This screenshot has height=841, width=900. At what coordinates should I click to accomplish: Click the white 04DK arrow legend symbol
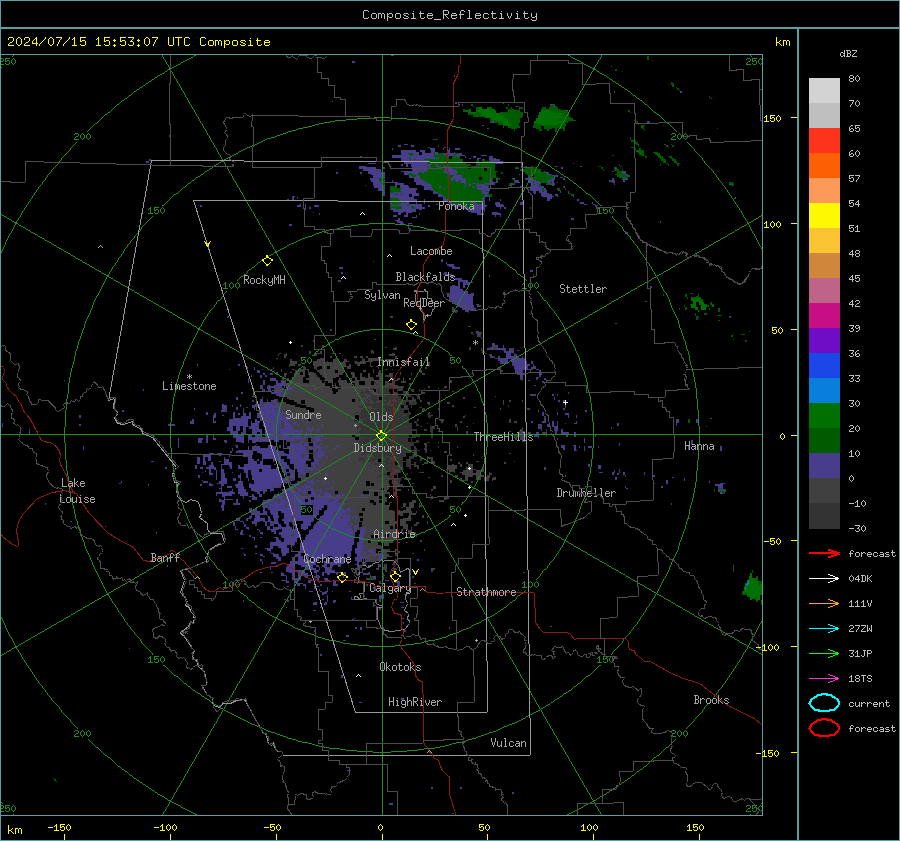[x=824, y=579]
